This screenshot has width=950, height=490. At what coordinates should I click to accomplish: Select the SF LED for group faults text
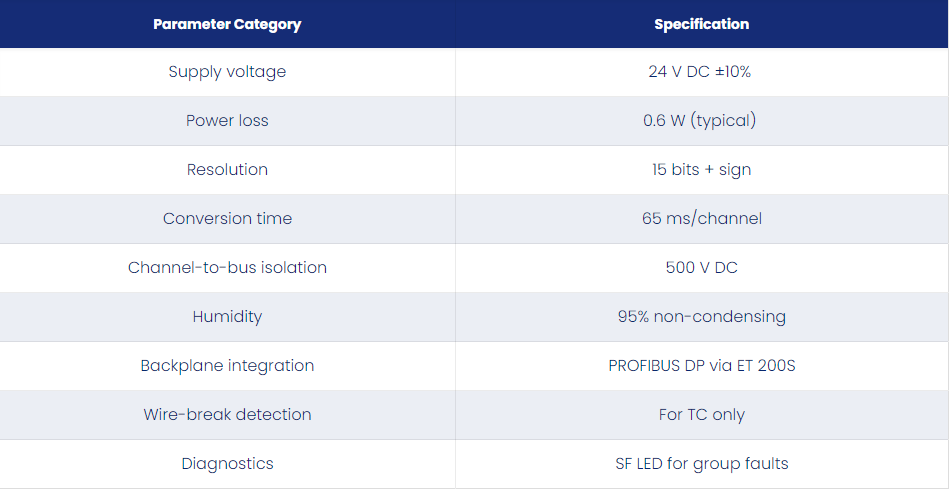702,464
